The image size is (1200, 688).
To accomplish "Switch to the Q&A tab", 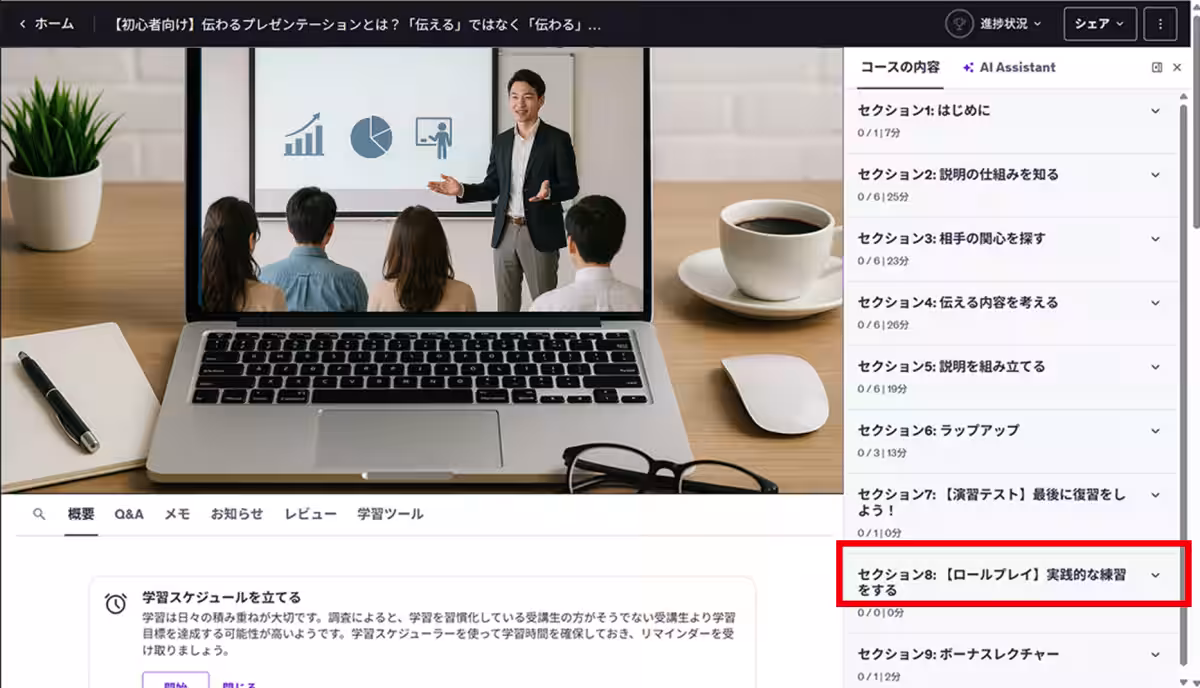I will (128, 513).
